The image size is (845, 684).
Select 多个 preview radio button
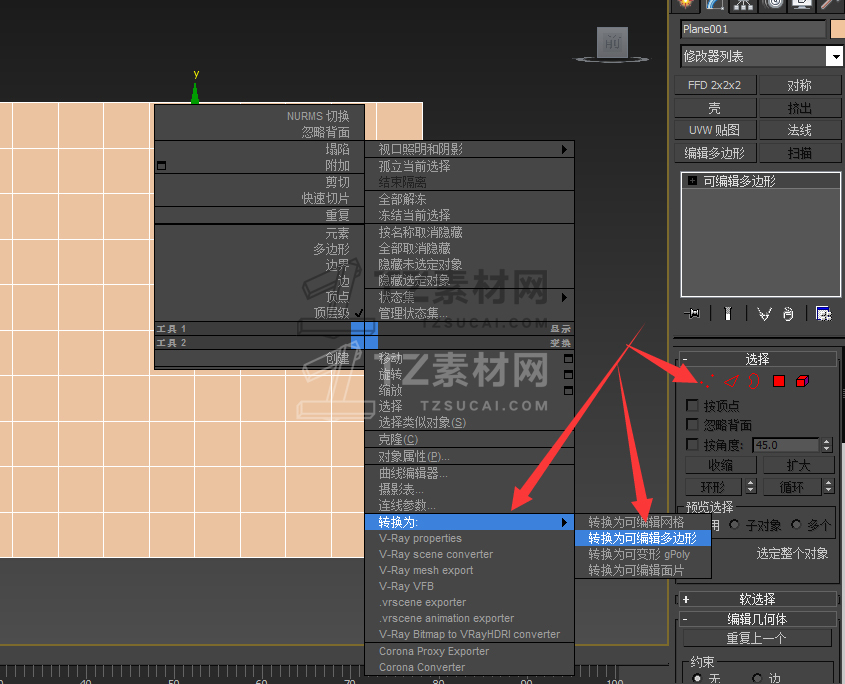(795, 524)
